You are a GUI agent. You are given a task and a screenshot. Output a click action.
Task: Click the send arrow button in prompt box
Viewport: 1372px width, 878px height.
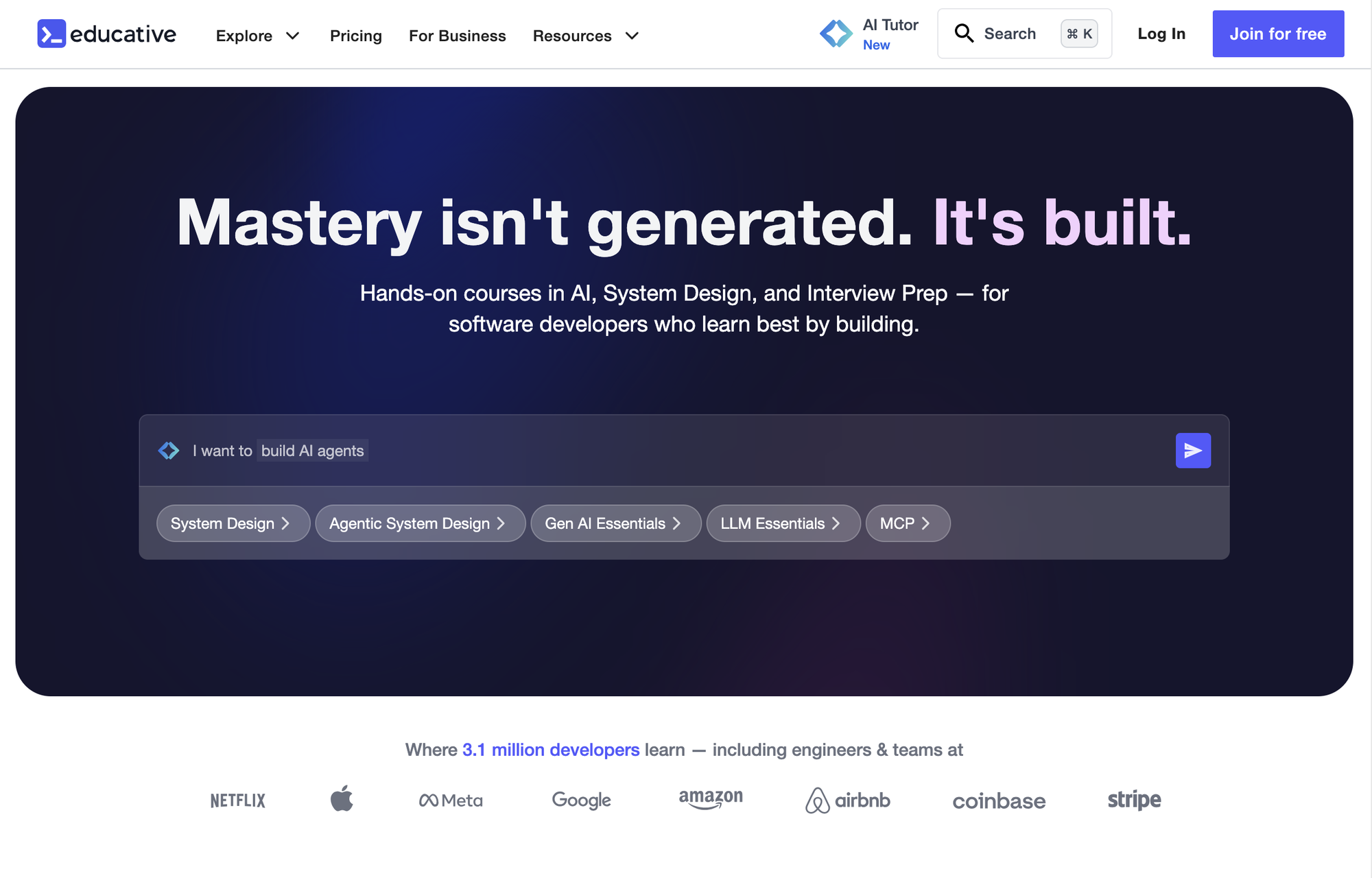1193,451
